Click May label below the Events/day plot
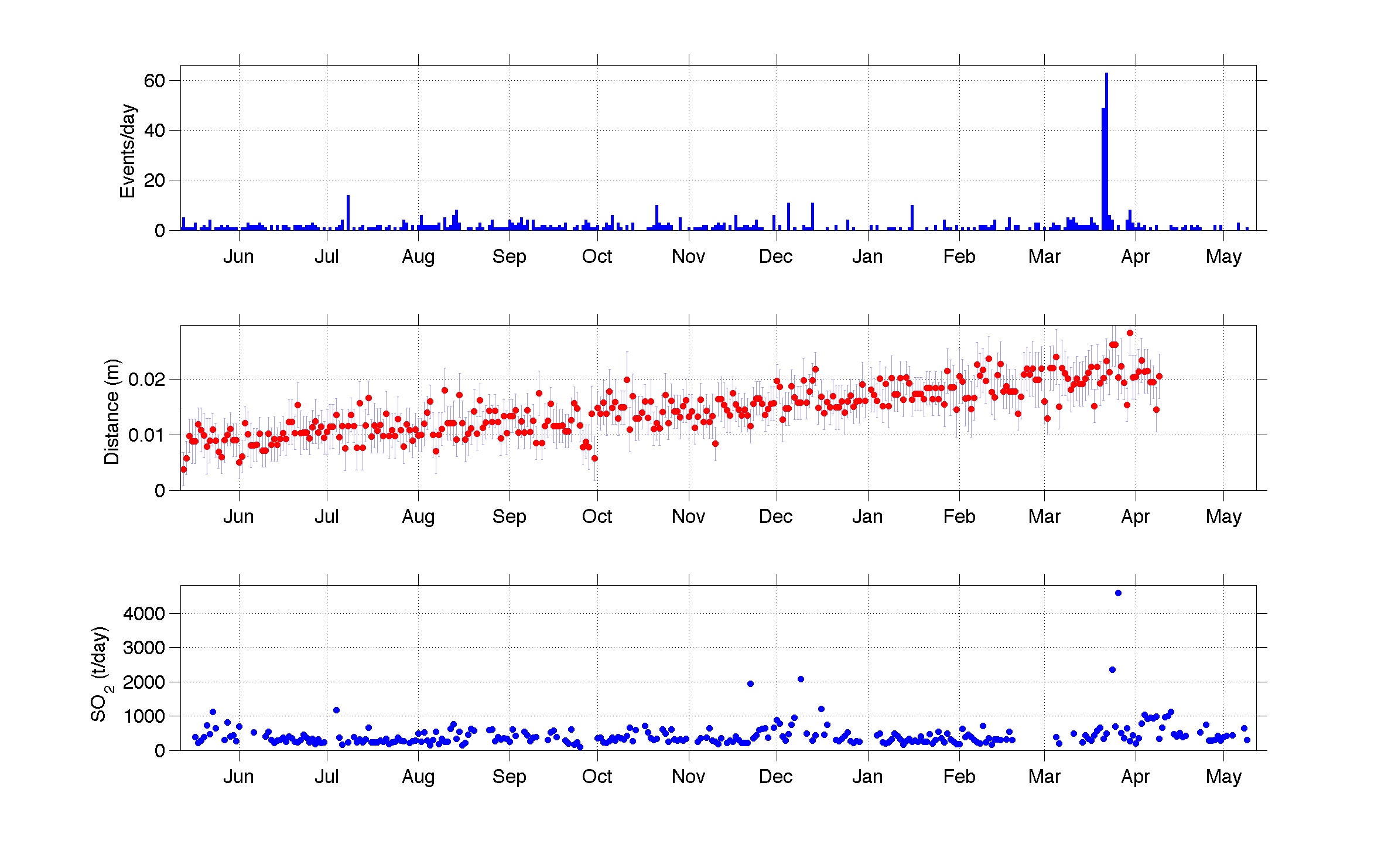Image resolution: width=1388 pixels, height=868 pixels. (x=1223, y=257)
